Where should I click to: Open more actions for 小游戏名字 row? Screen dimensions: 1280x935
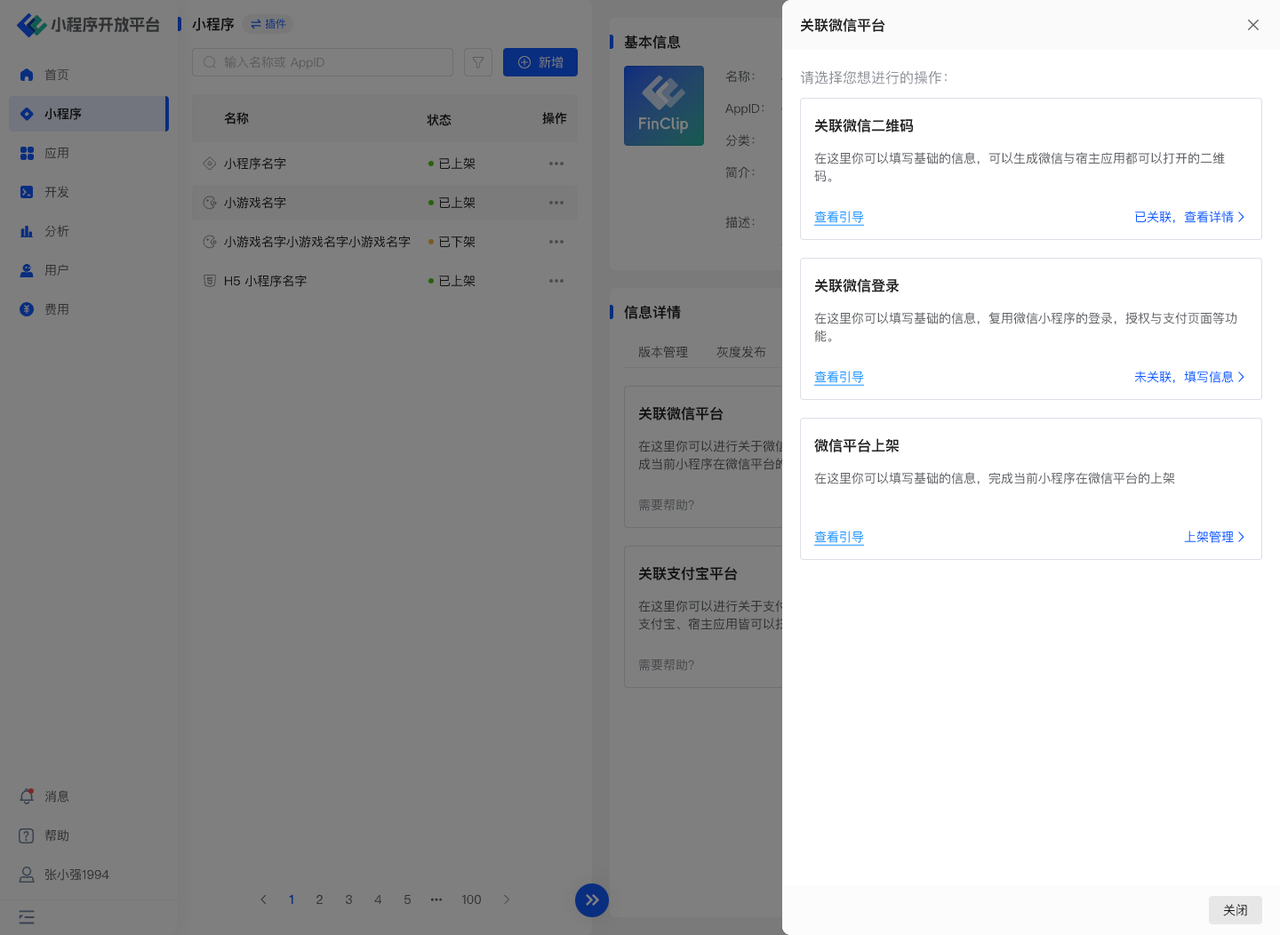click(x=556, y=202)
